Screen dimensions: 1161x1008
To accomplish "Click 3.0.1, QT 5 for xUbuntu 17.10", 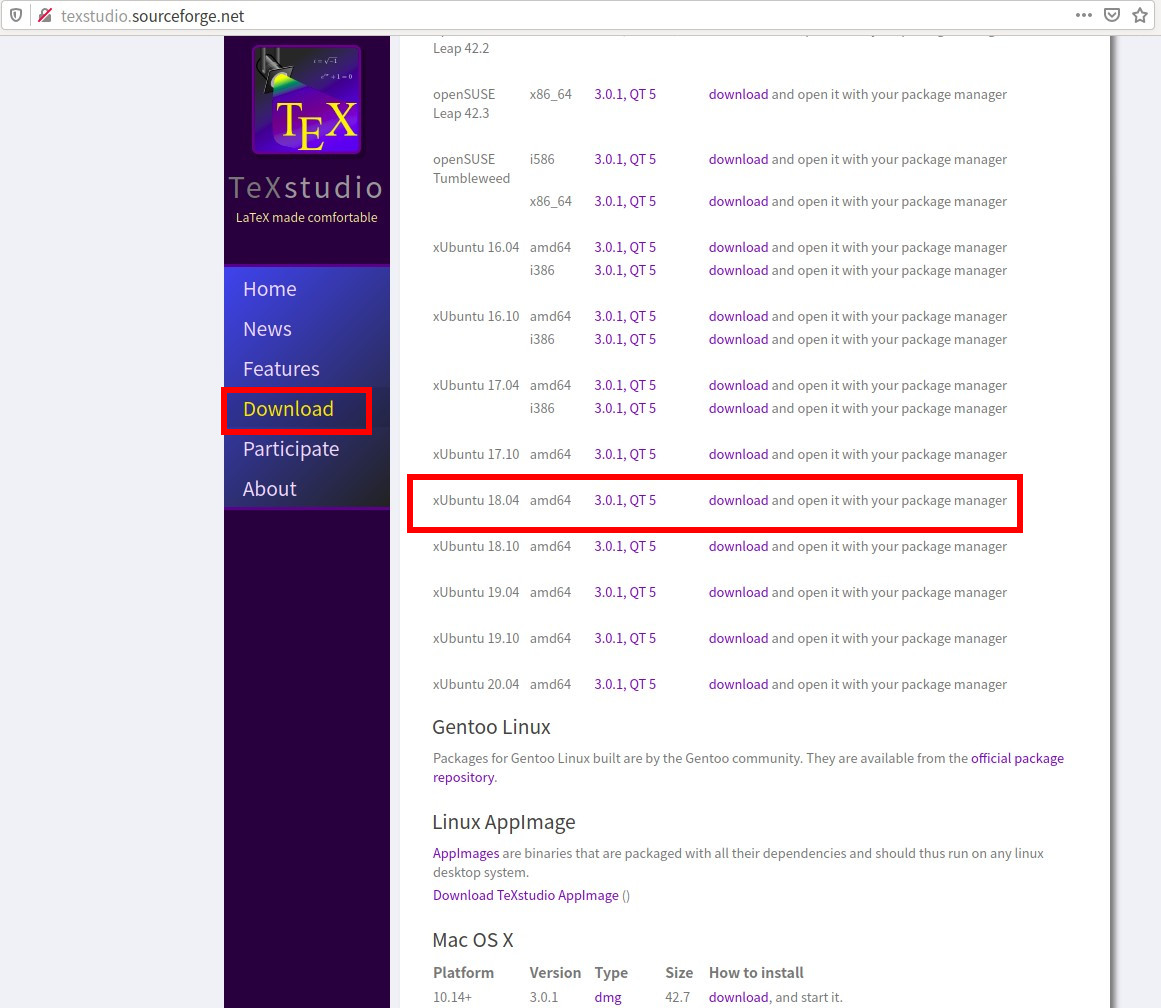I will (x=625, y=454).
